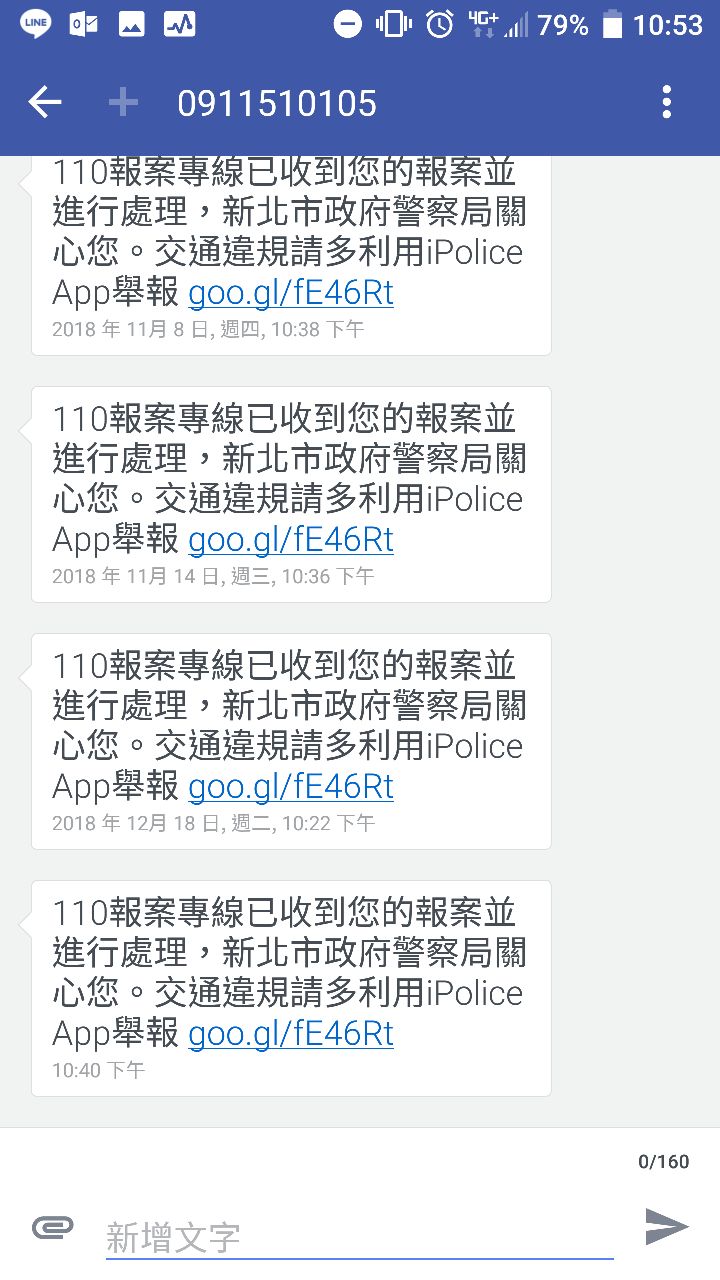Tap the back arrow icon
This screenshot has height=1280, width=720.
tap(45, 102)
